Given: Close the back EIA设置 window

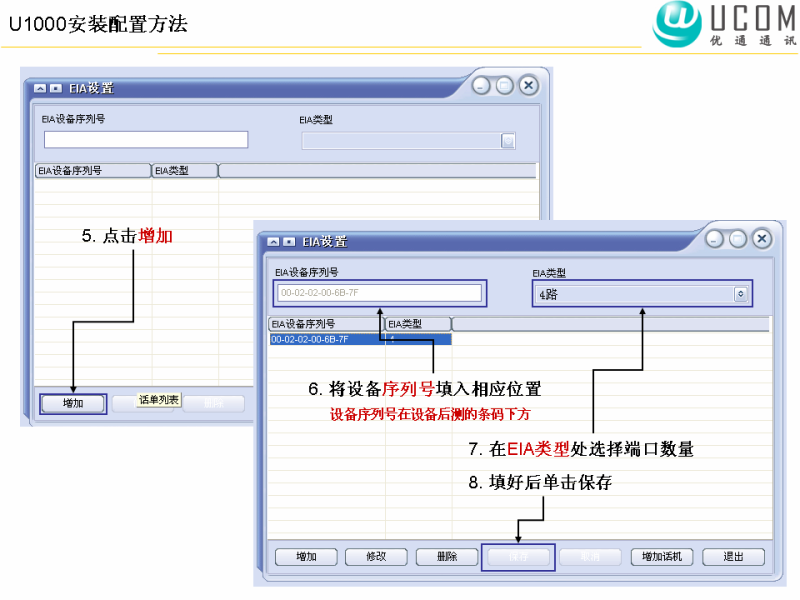Looking at the screenshot, I should (529, 86).
